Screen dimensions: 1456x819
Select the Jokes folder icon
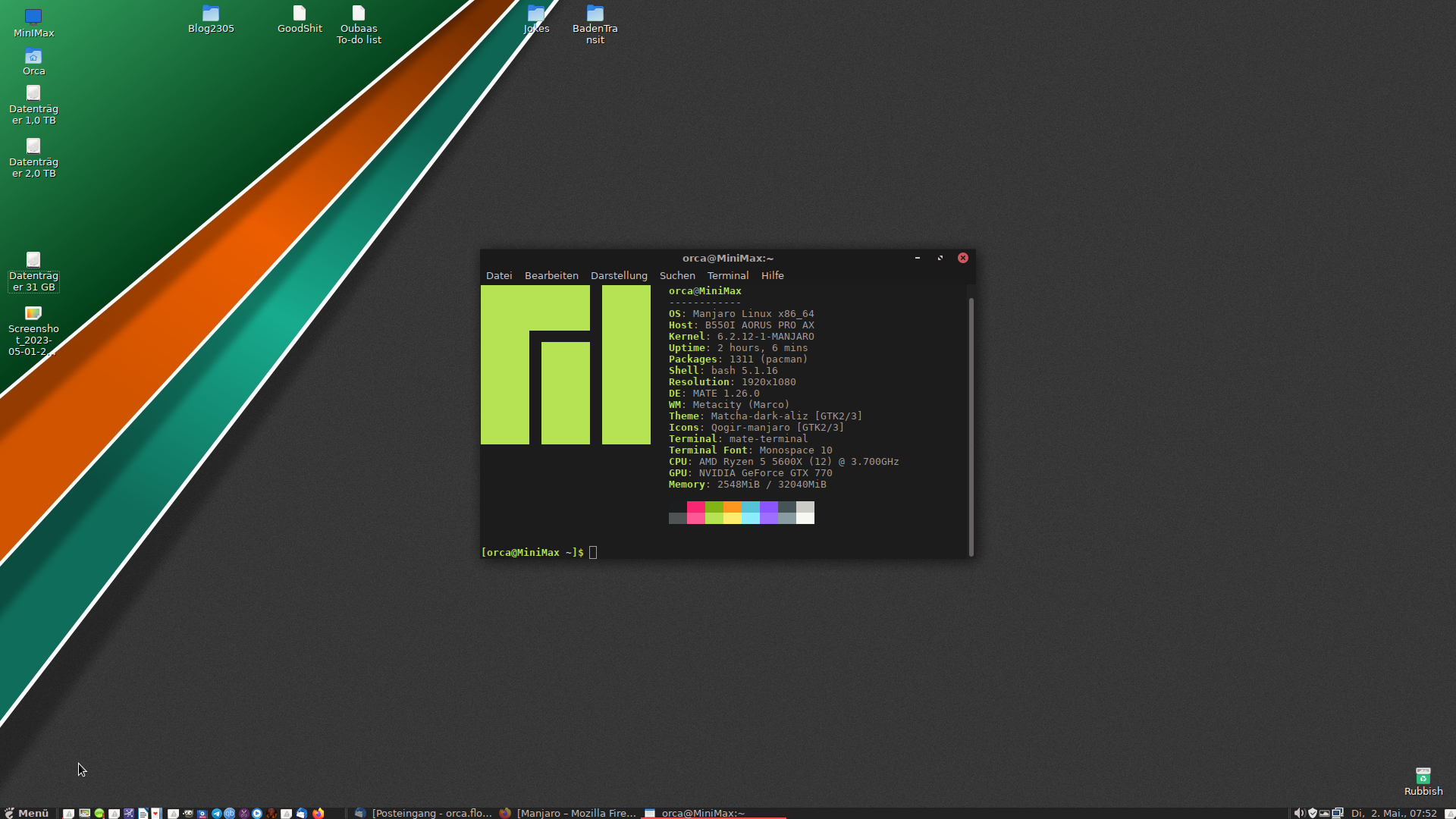coord(536,19)
